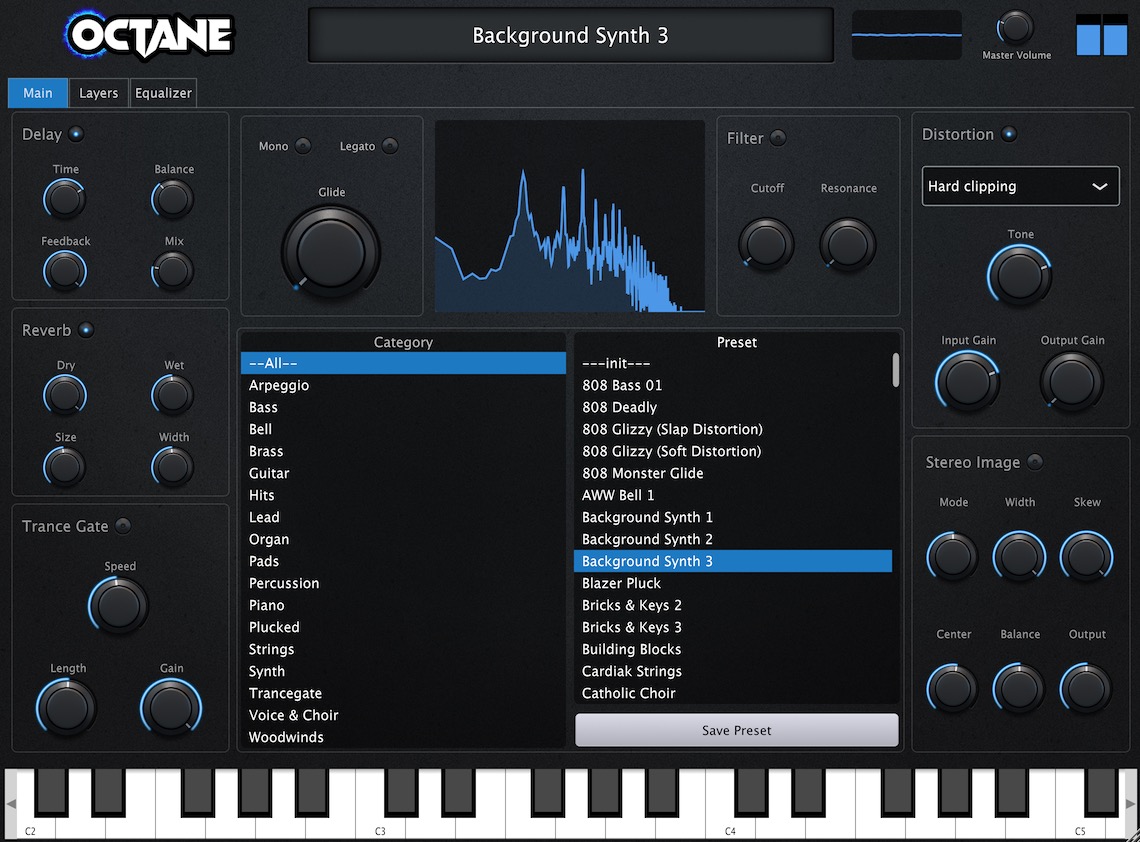This screenshot has height=842, width=1140.
Task: Enable Mono mode
Action: [x=302, y=145]
